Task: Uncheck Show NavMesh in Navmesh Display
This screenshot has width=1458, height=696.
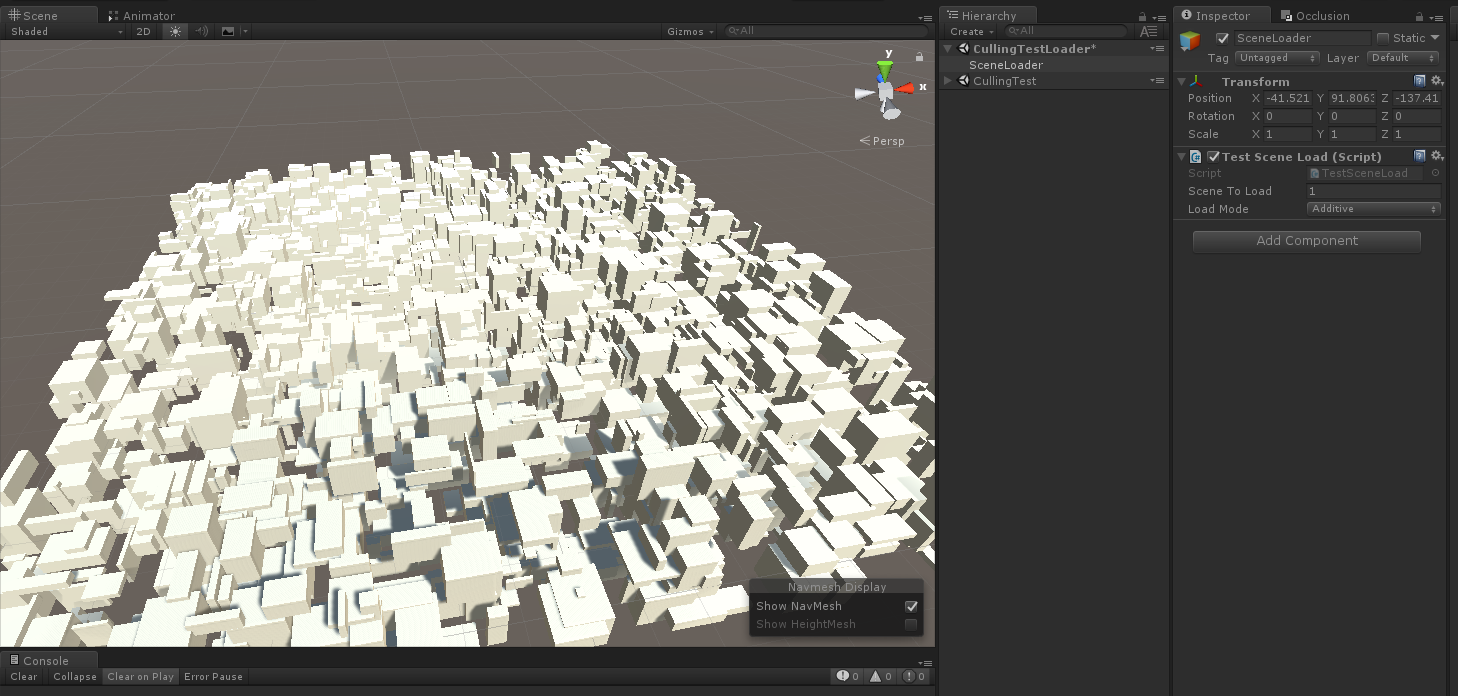Action: [x=911, y=606]
